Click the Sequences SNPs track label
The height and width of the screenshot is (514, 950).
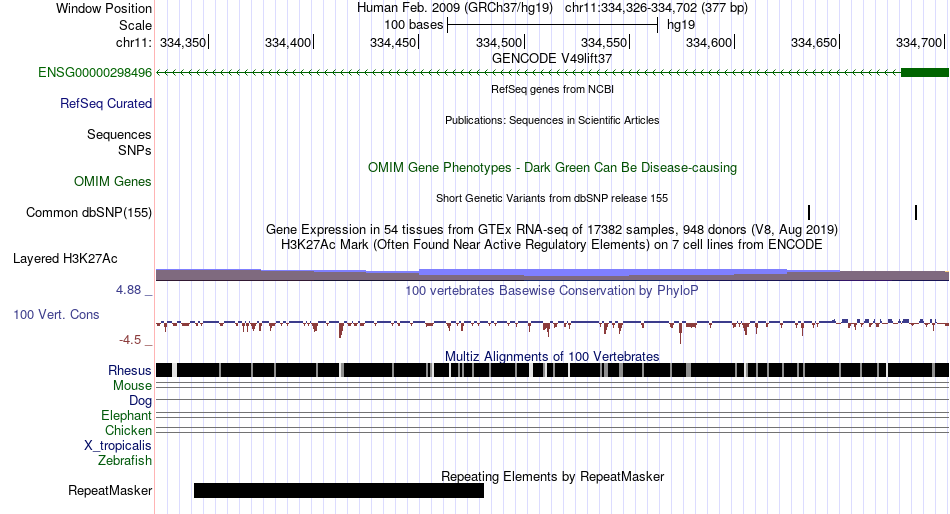tap(119, 142)
